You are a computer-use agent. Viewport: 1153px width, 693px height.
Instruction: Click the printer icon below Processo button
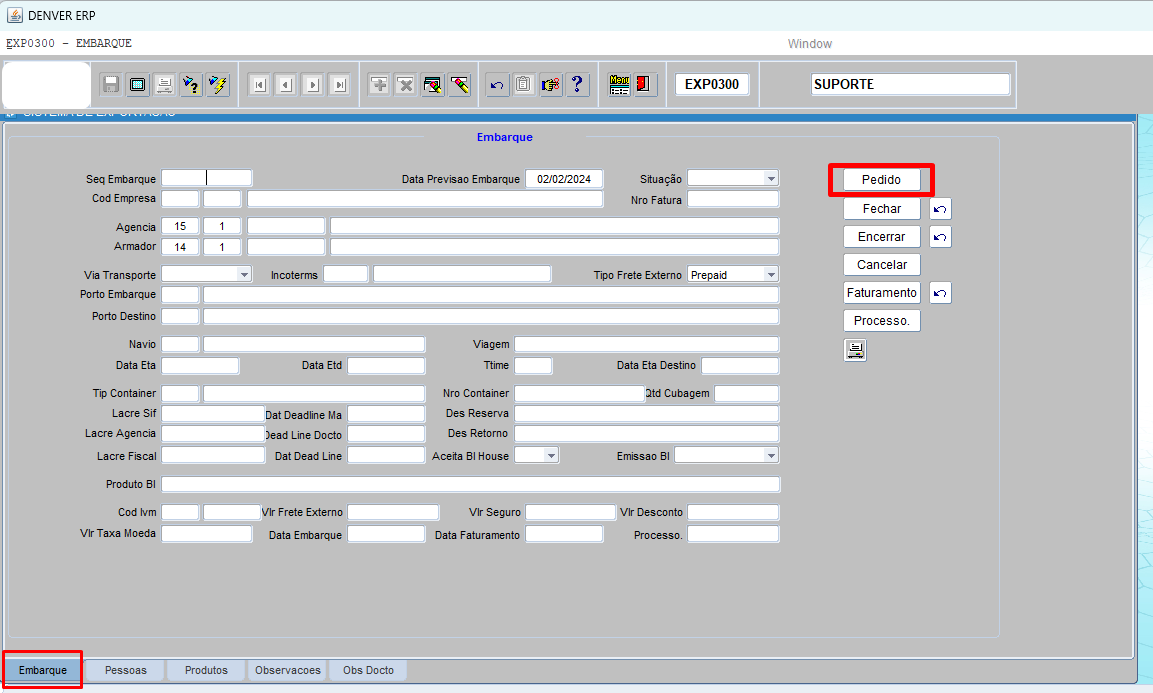(x=855, y=349)
